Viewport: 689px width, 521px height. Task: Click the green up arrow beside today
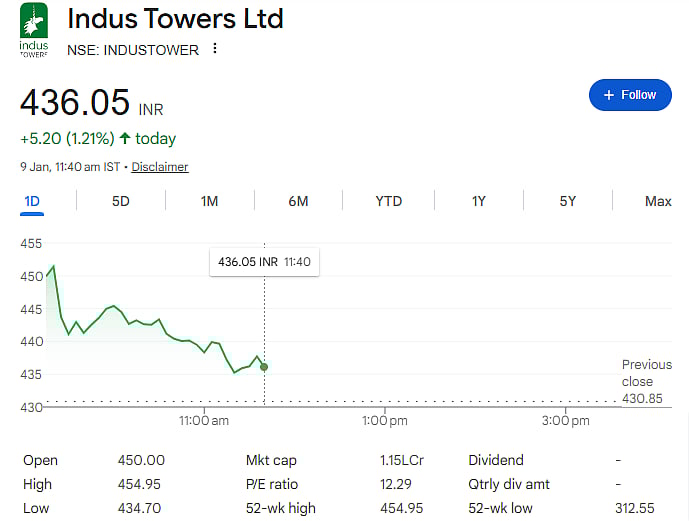[125, 138]
